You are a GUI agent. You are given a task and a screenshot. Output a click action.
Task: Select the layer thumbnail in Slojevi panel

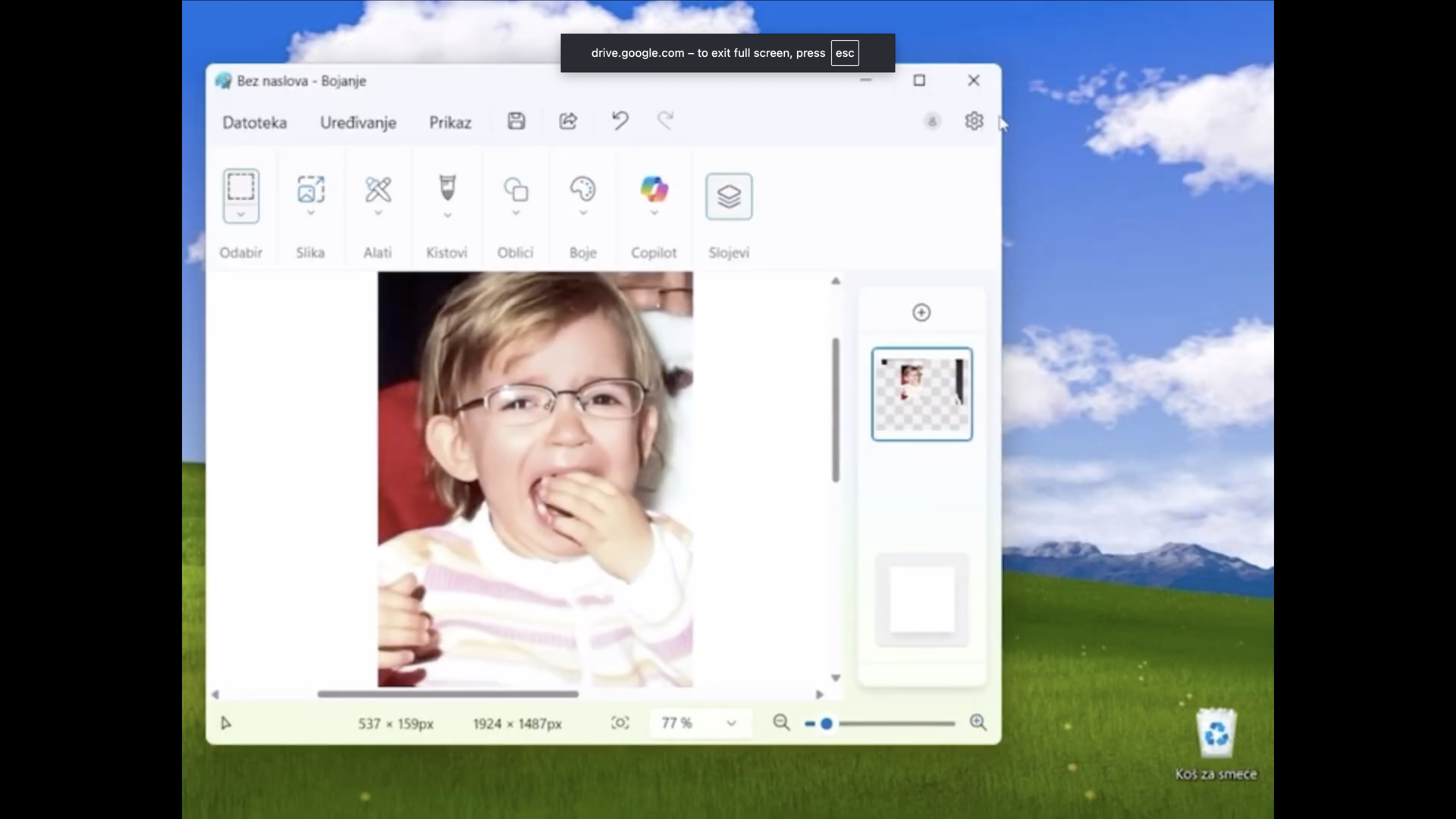tap(921, 394)
